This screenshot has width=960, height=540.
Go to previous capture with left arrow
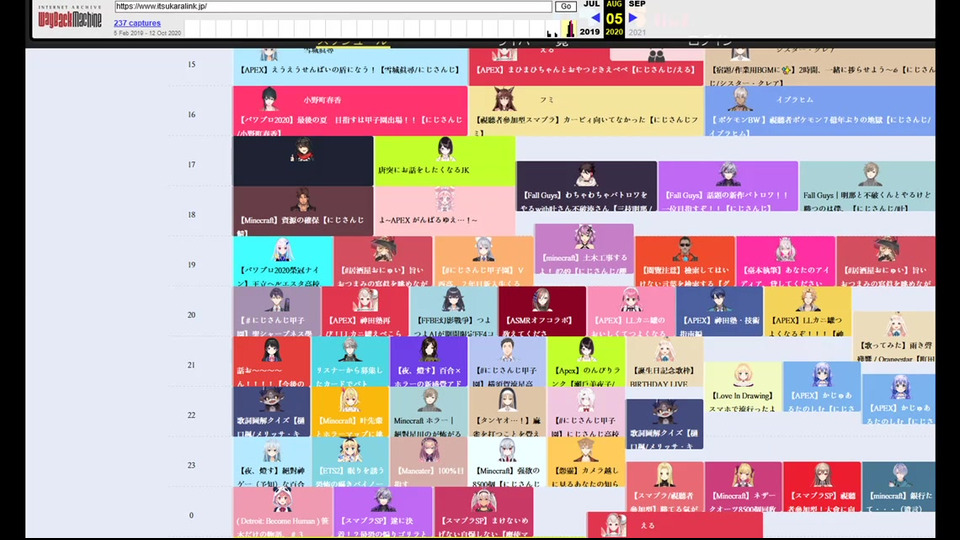[x=595, y=18]
